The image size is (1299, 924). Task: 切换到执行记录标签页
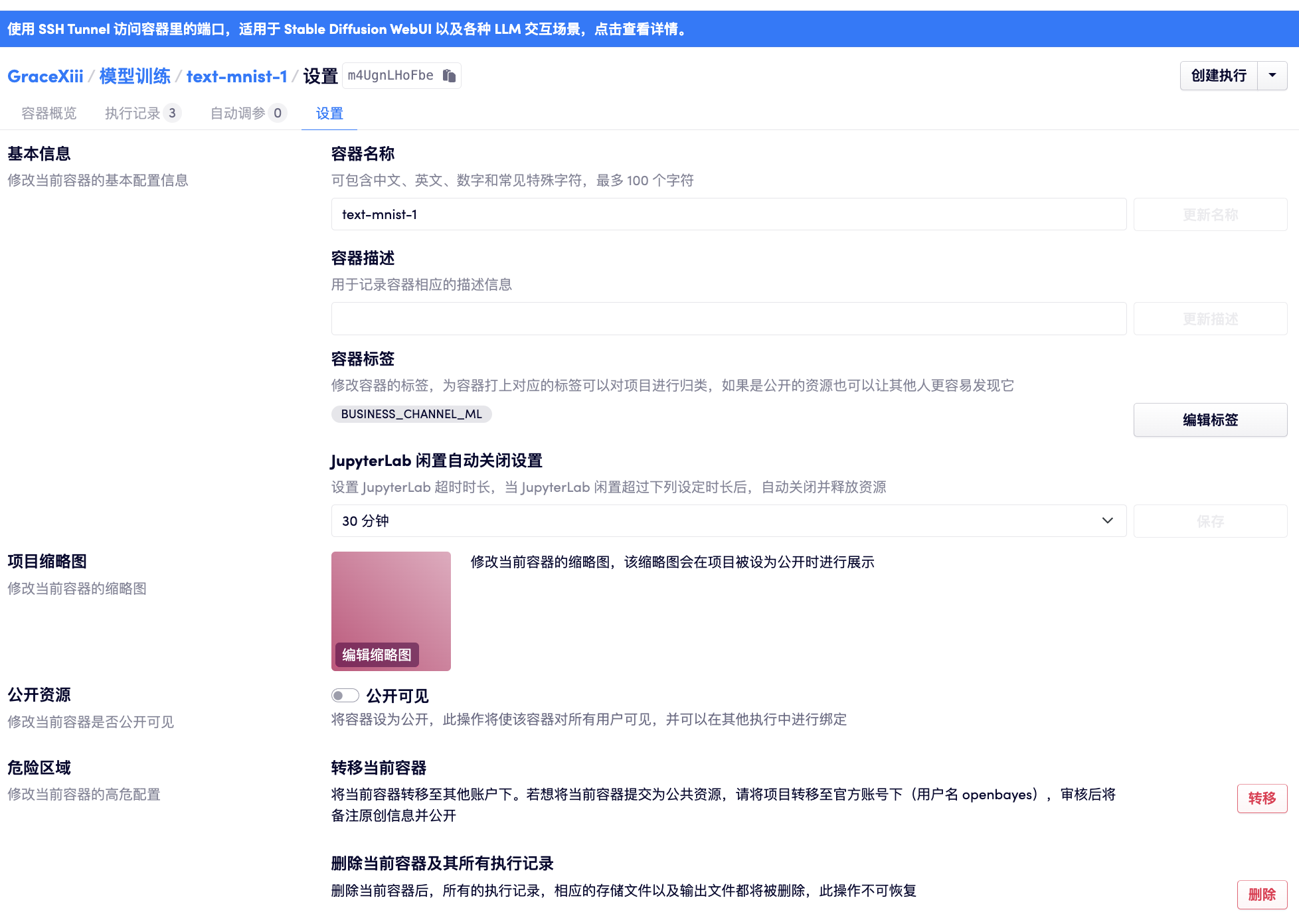click(135, 113)
